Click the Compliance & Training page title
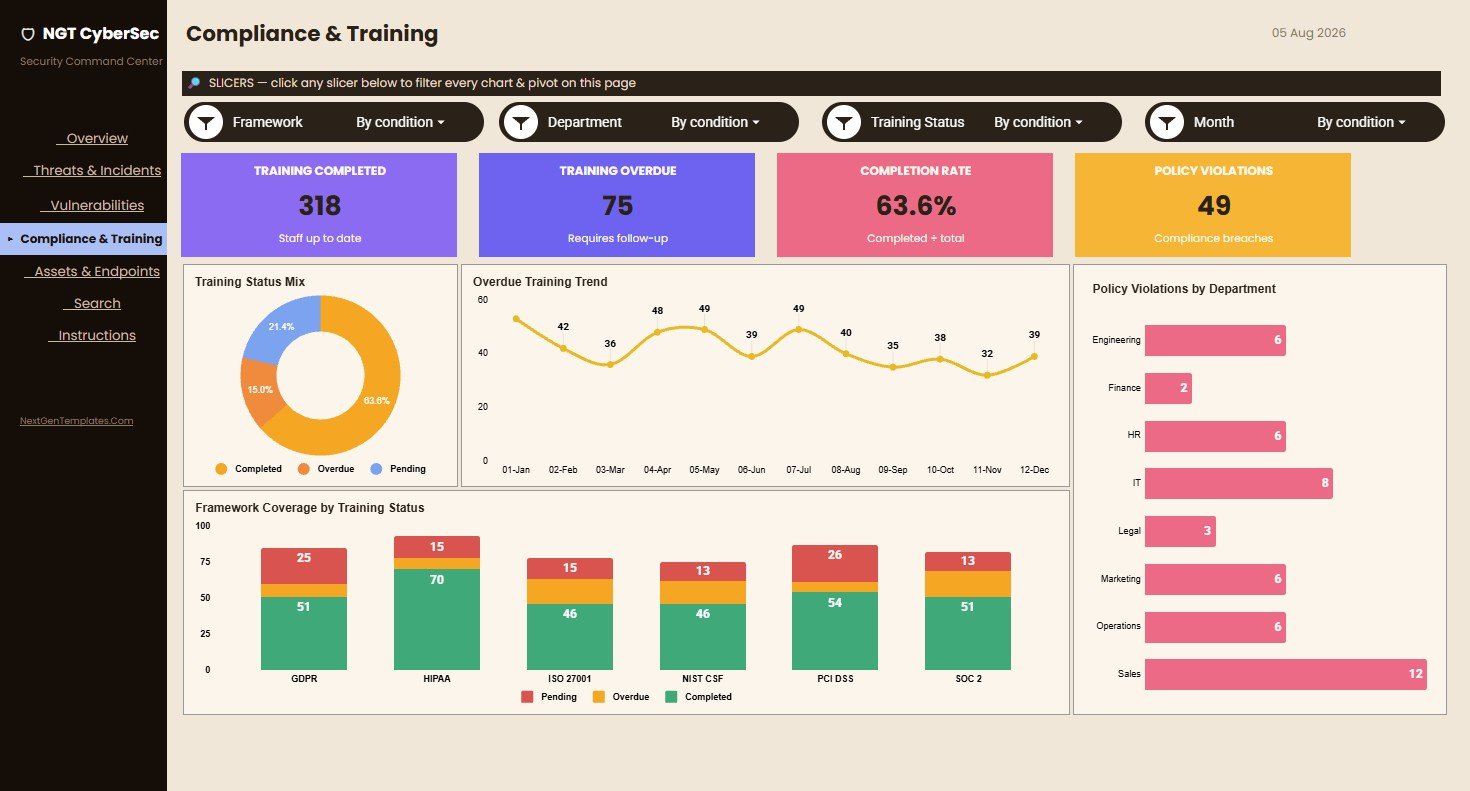Viewport: 1470px width, 791px height. pos(312,34)
